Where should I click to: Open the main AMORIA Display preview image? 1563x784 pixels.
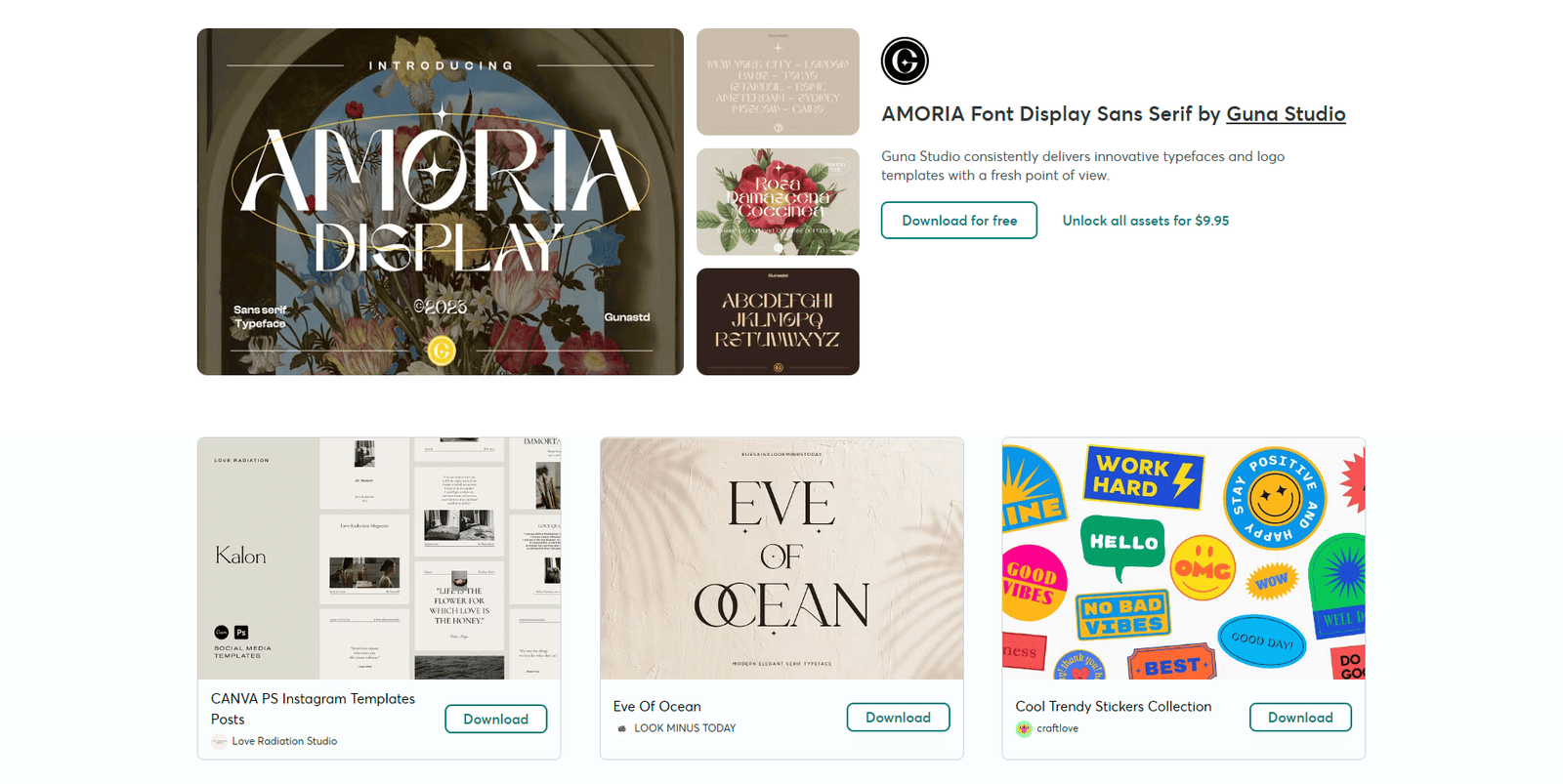tap(441, 202)
